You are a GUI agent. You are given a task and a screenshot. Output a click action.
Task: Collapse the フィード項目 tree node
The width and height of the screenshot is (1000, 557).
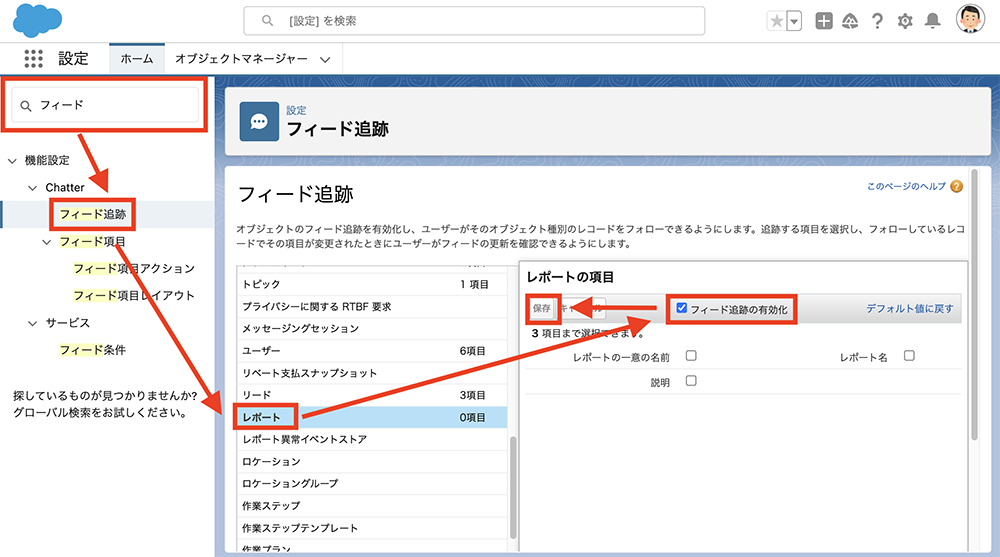tap(47, 242)
